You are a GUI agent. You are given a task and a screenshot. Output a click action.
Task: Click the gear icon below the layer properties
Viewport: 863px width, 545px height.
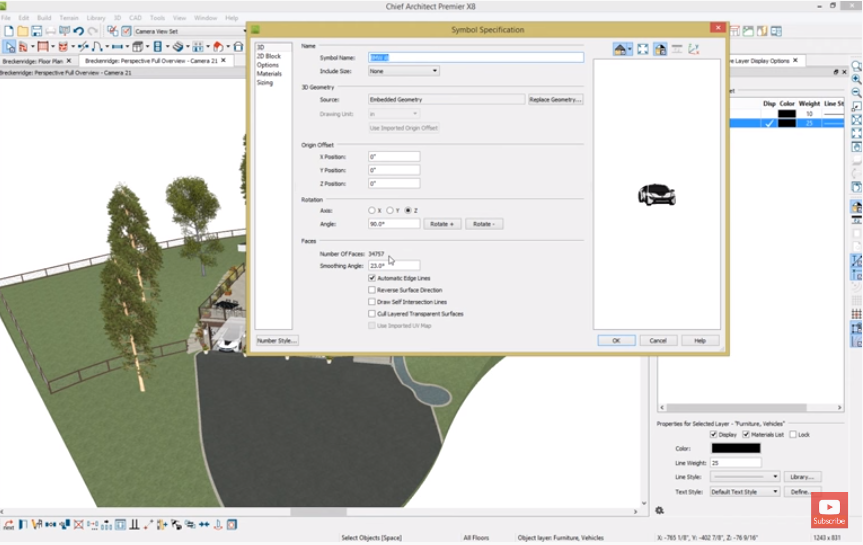660,510
